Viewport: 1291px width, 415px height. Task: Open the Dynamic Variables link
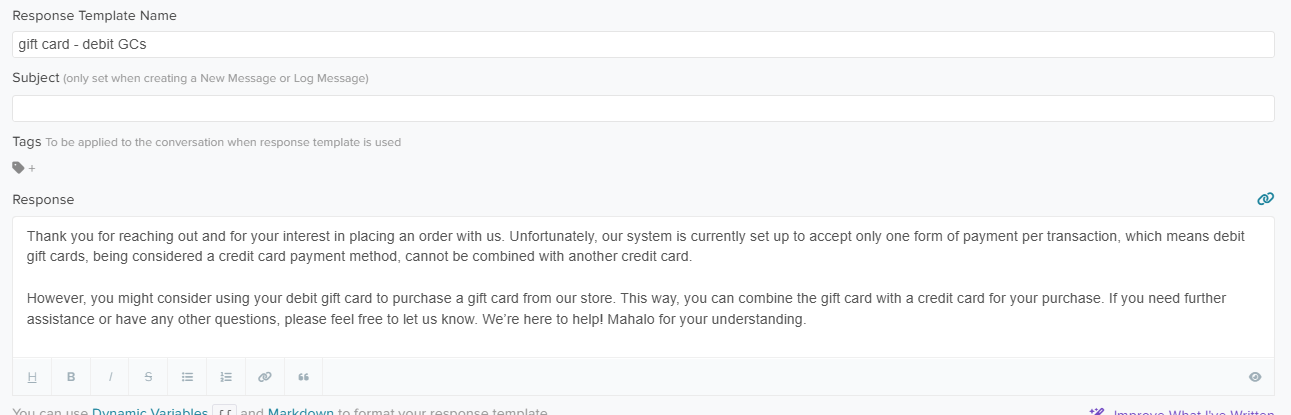coord(150,412)
